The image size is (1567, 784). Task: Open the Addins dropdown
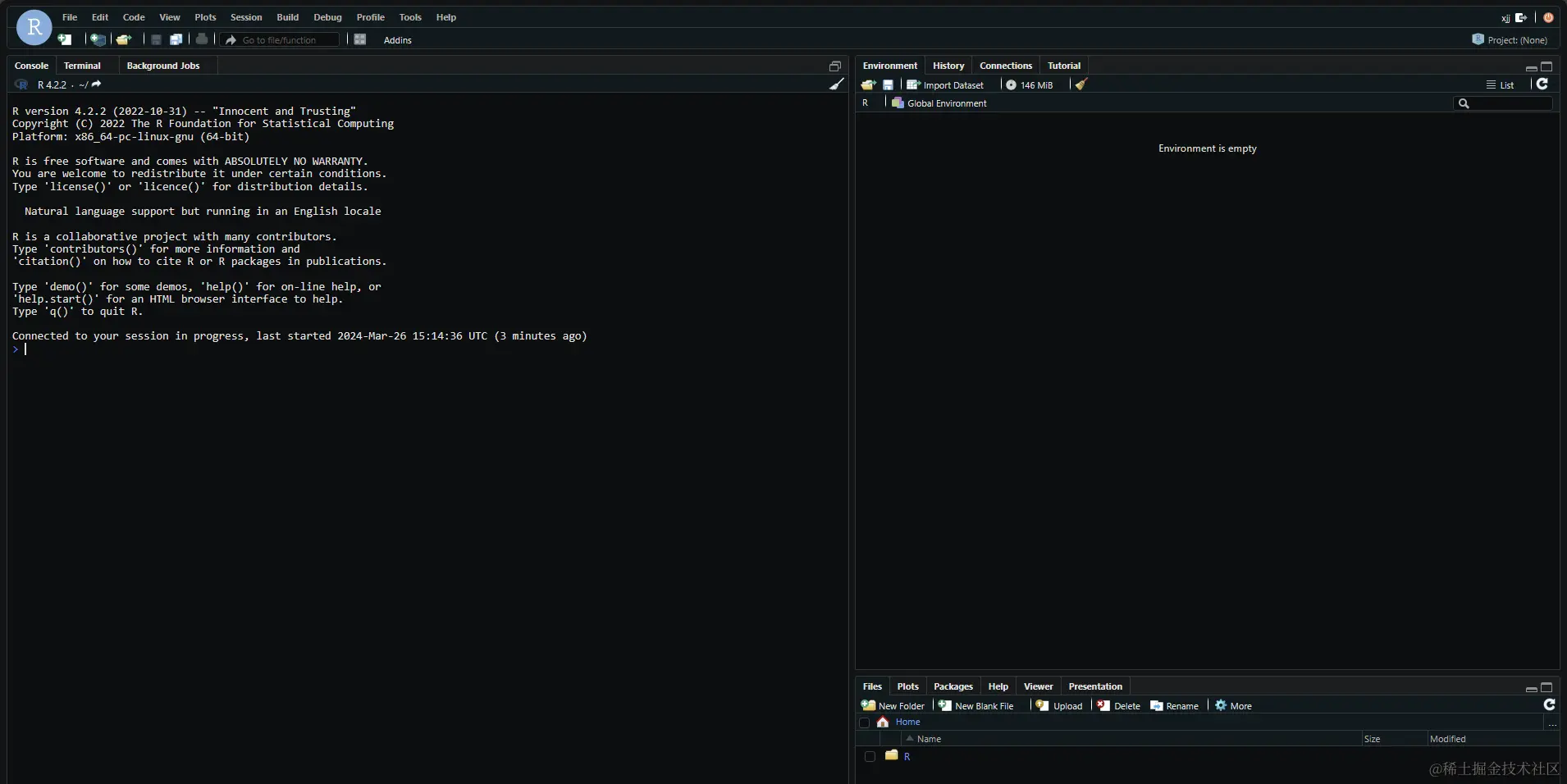[398, 40]
